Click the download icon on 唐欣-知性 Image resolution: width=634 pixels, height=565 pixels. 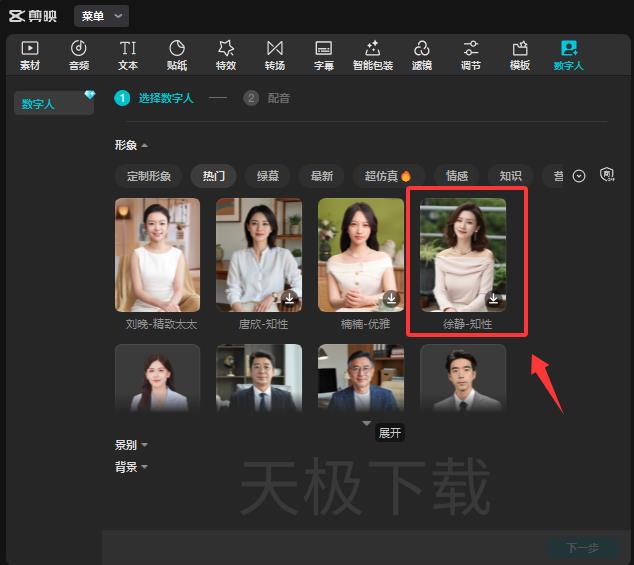289,299
